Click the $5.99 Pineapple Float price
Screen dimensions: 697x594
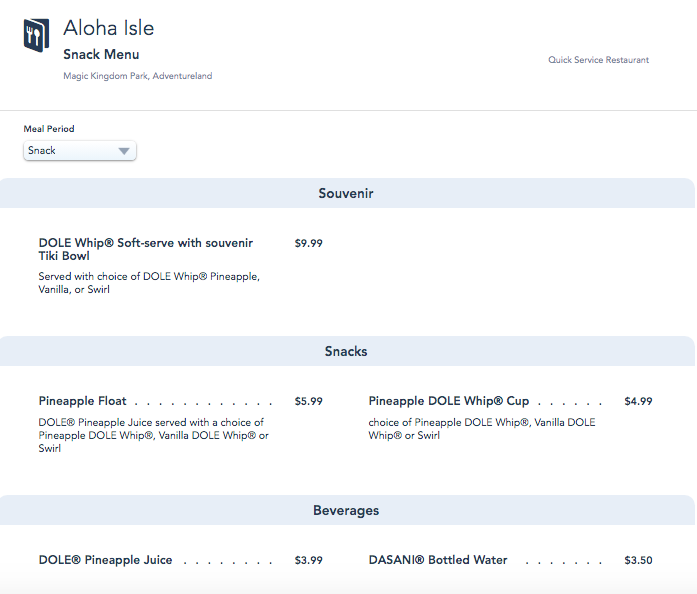click(x=309, y=401)
